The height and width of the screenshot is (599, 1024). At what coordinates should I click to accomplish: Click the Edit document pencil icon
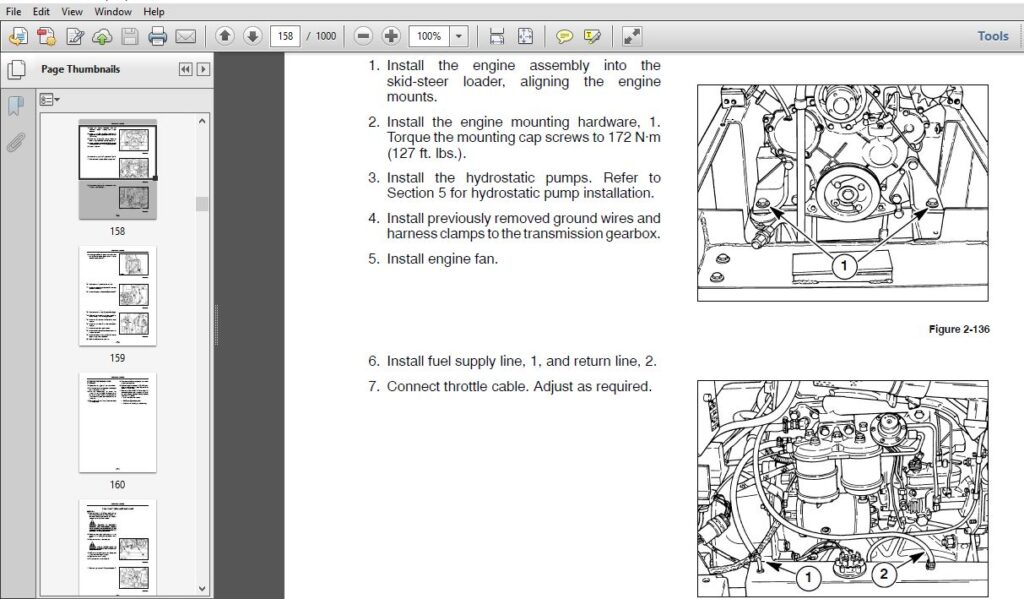point(74,37)
